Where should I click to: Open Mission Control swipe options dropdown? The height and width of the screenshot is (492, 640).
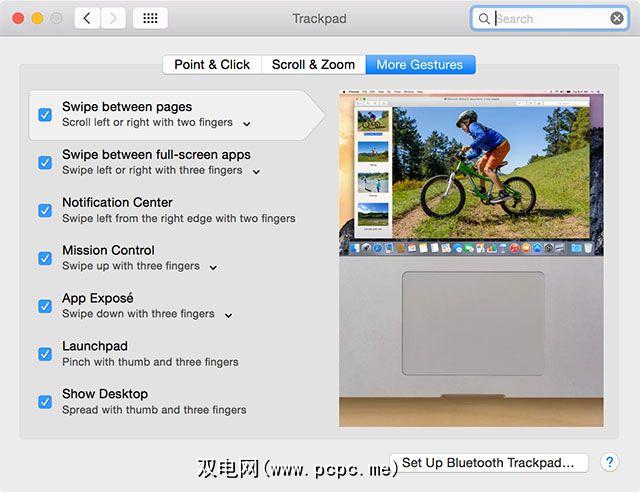[x=213, y=267]
